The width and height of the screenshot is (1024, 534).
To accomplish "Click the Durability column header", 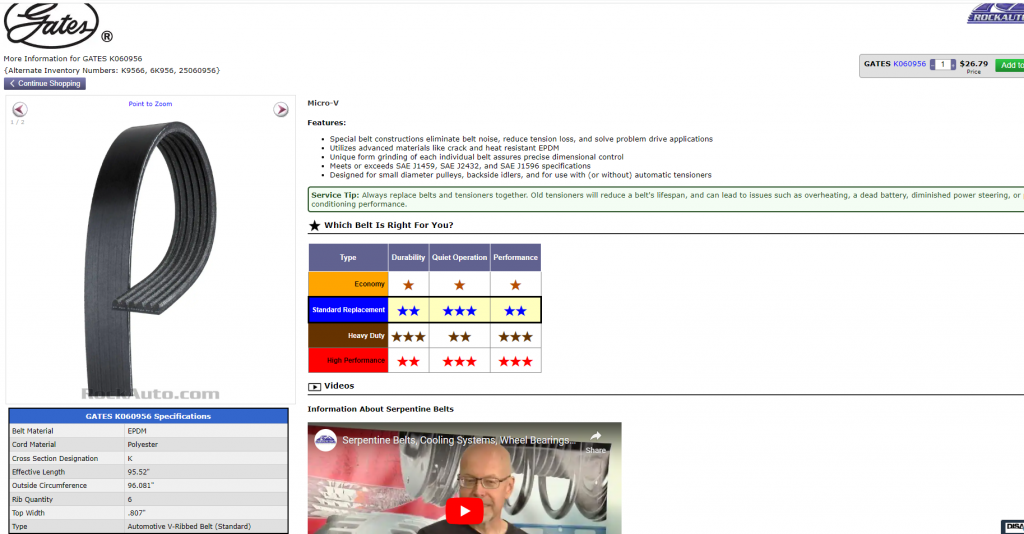I will 408,257.
